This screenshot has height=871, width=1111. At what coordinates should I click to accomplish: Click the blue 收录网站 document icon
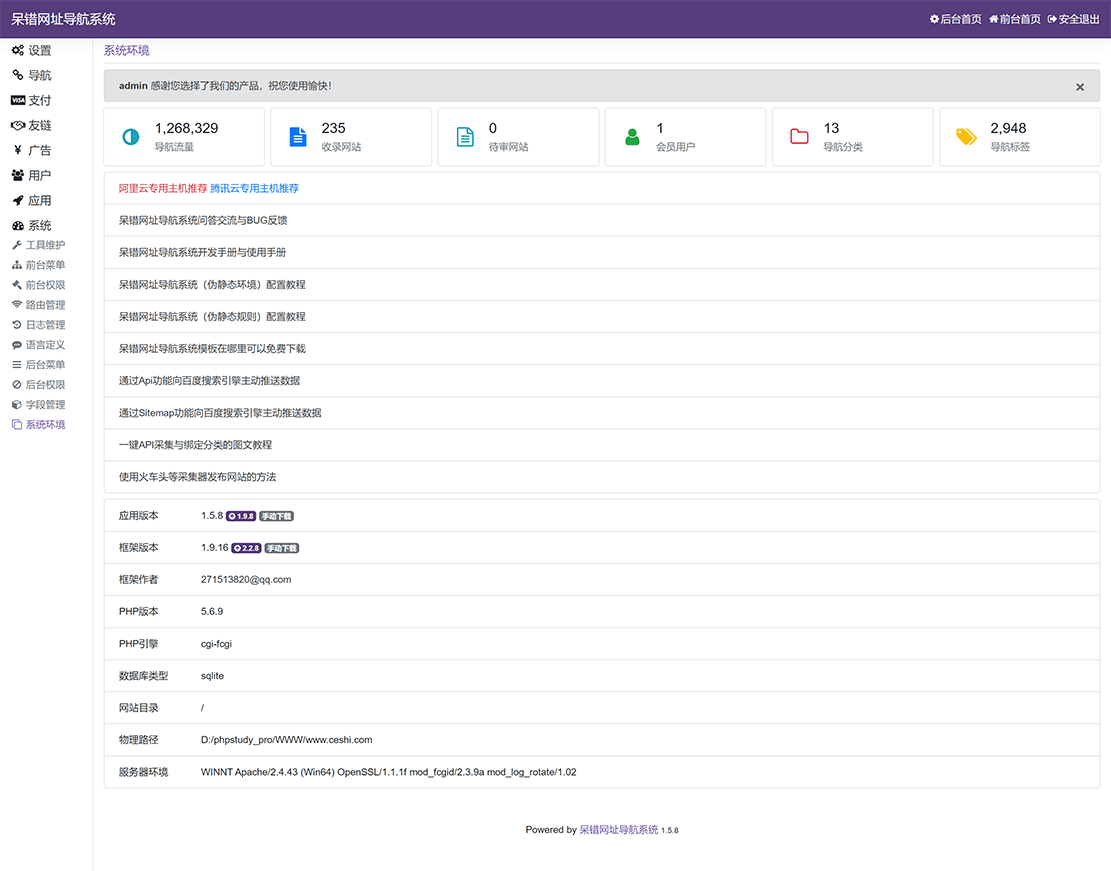pos(298,137)
